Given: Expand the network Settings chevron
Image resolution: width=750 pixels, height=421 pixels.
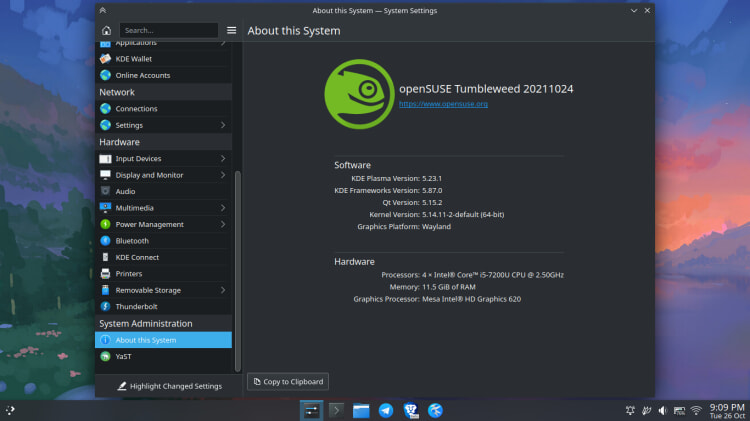Looking at the screenshot, I should coord(223,125).
